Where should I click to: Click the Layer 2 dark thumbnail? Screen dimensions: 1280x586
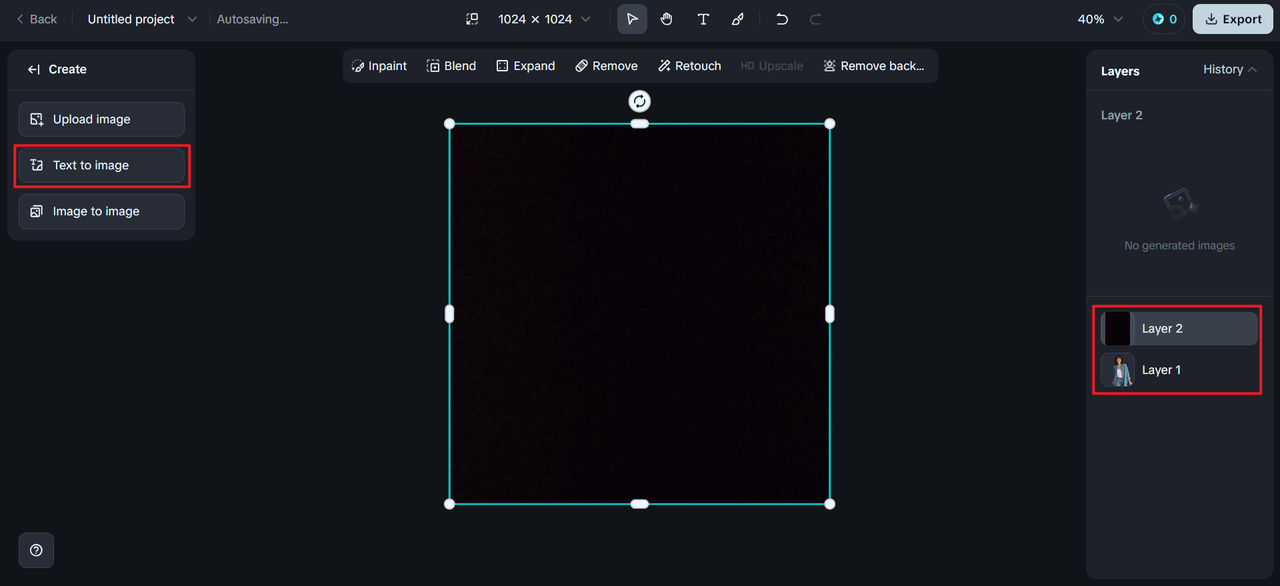click(x=1118, y=328)
